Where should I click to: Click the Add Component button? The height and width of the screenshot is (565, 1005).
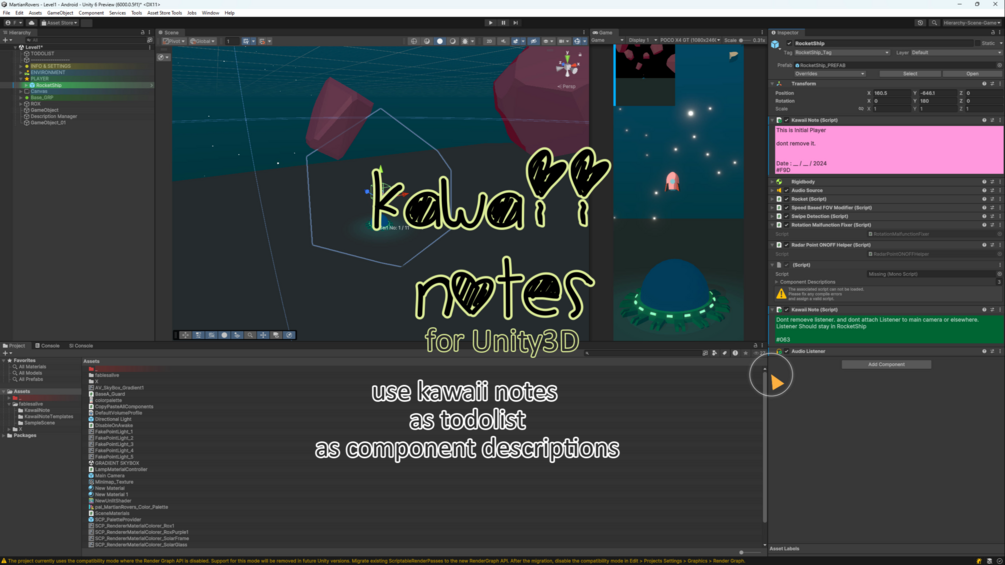tap(886, 364)
